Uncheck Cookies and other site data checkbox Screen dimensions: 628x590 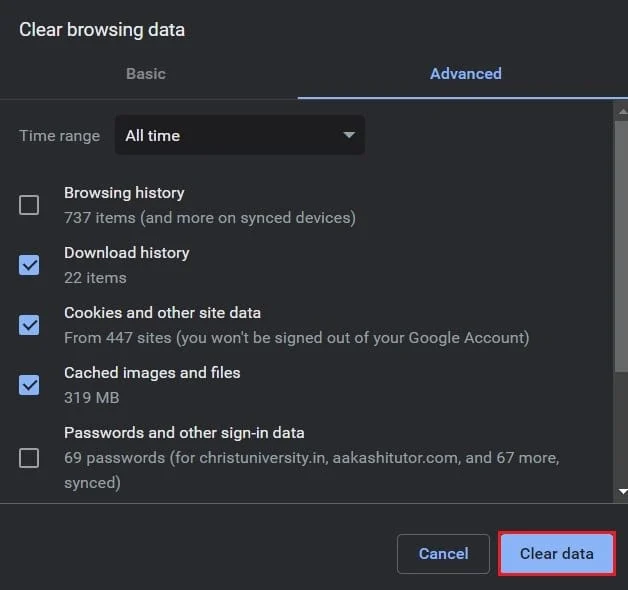pyautogui.click(x=30, y=325)
